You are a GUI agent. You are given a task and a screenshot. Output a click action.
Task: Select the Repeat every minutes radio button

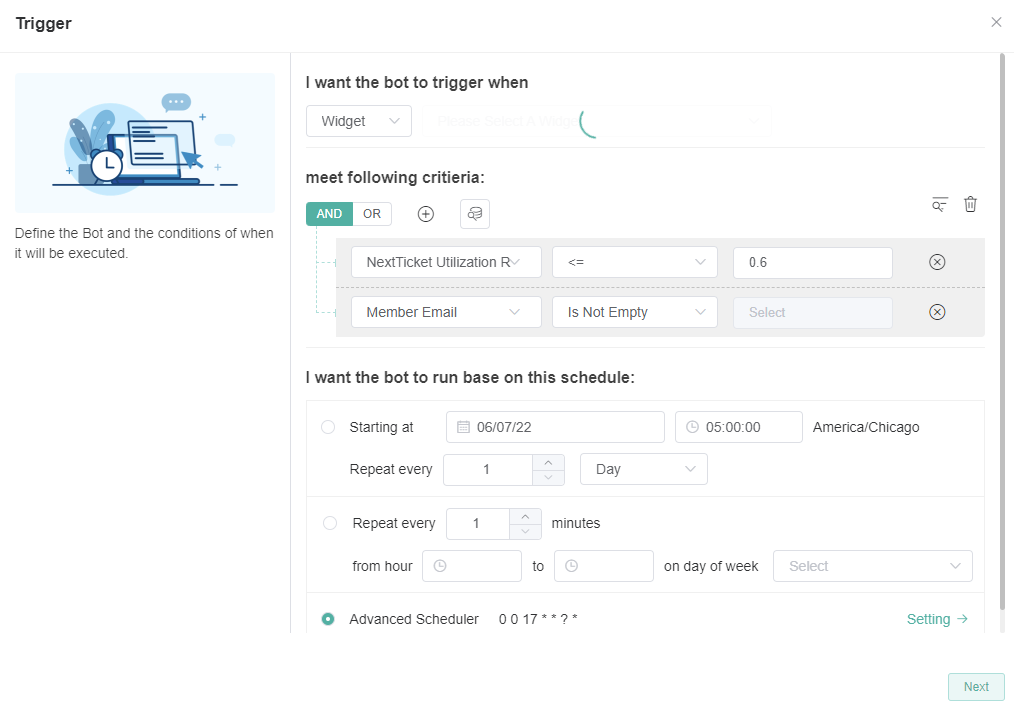[330, 523]
